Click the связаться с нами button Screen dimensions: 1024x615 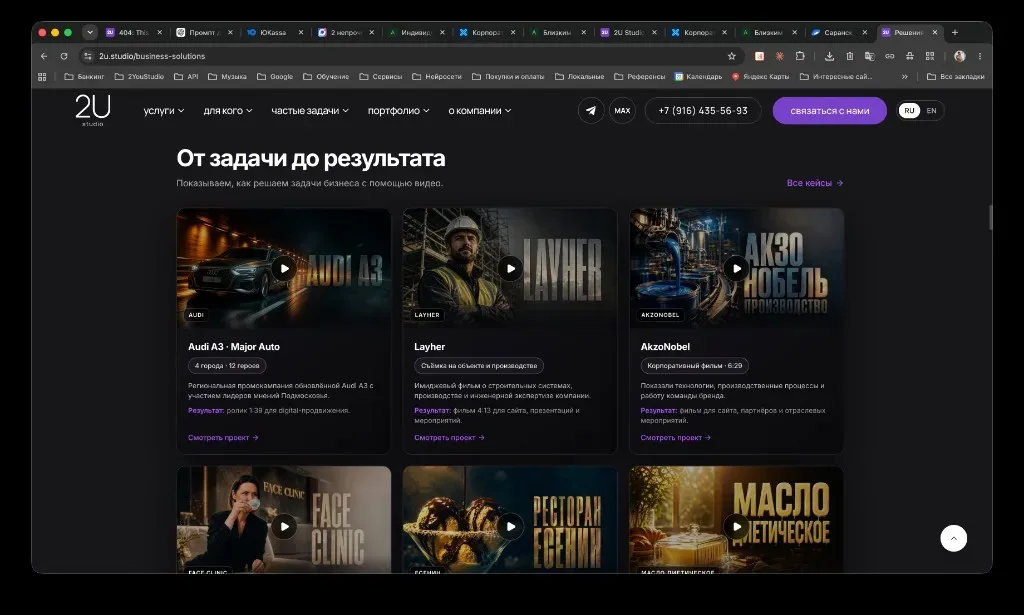tap(829, 110)
